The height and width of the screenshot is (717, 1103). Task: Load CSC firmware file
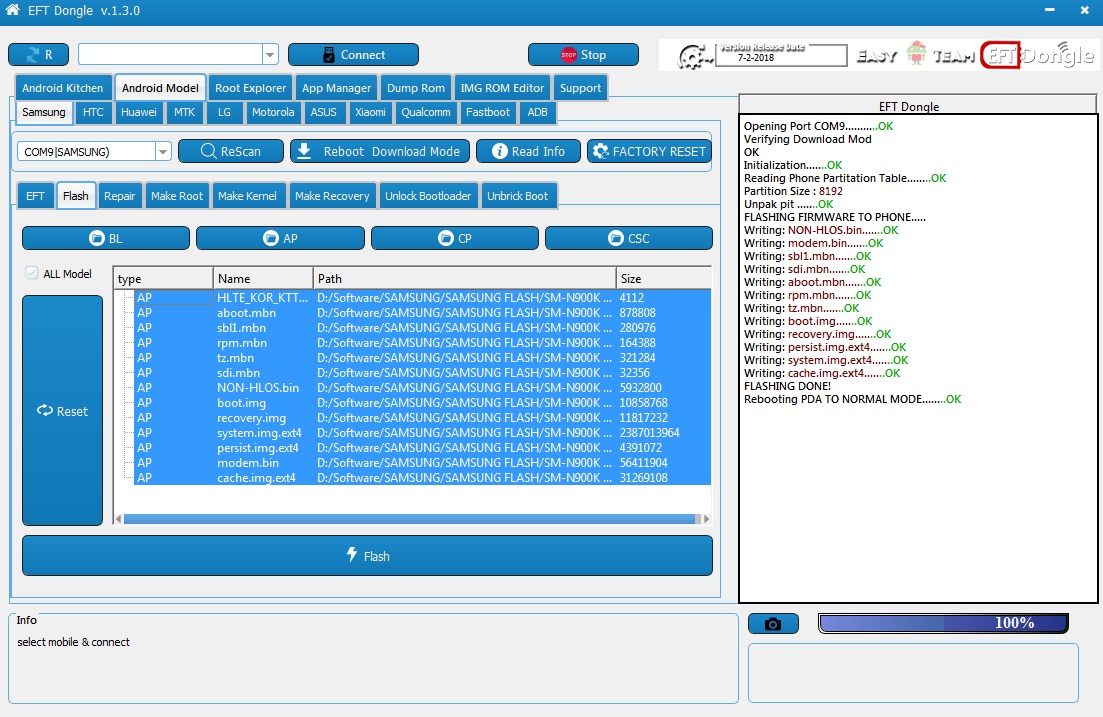tap(629, 239)
